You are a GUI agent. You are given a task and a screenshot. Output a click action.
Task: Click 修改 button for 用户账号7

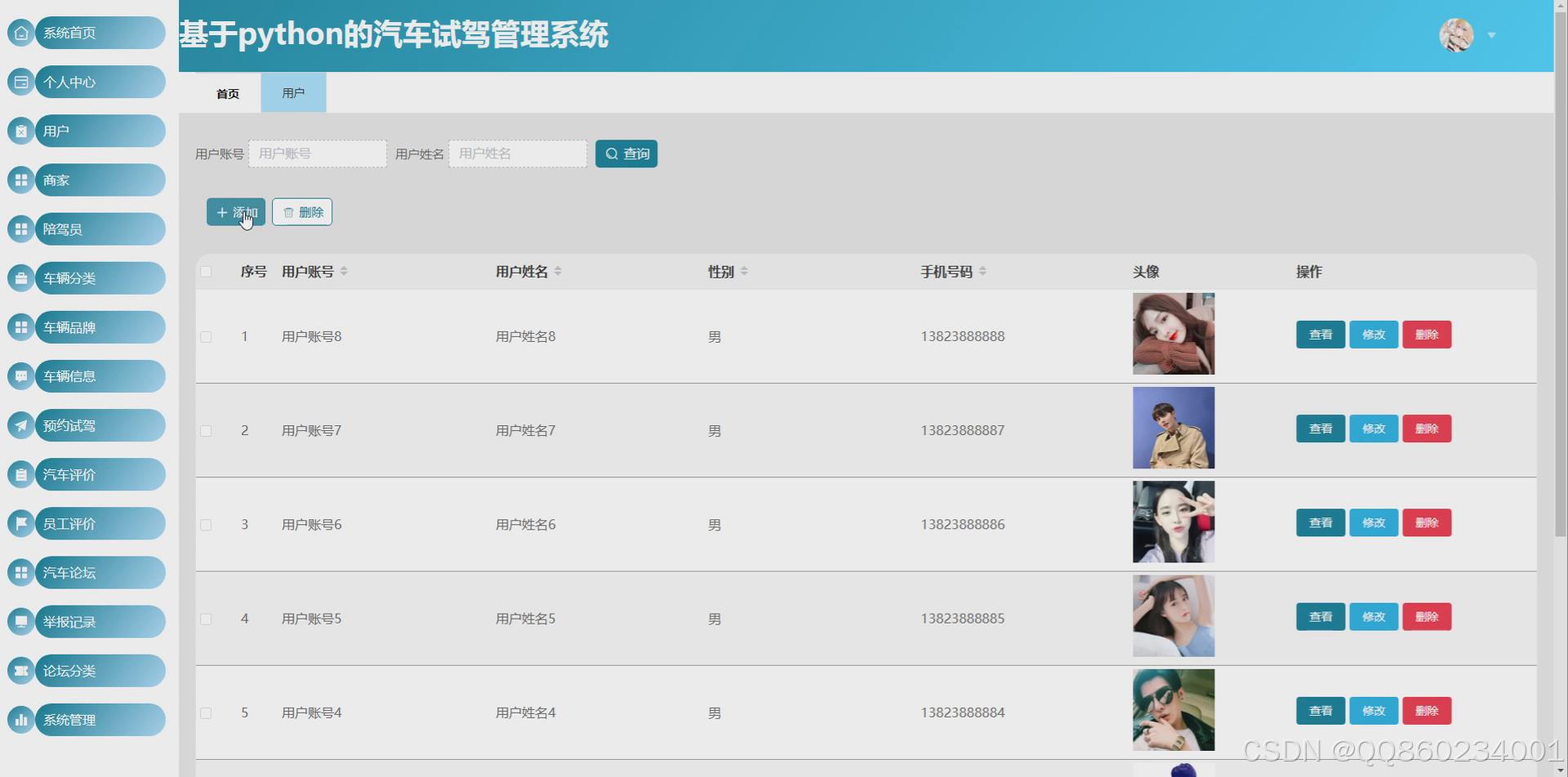point(1373,429)
